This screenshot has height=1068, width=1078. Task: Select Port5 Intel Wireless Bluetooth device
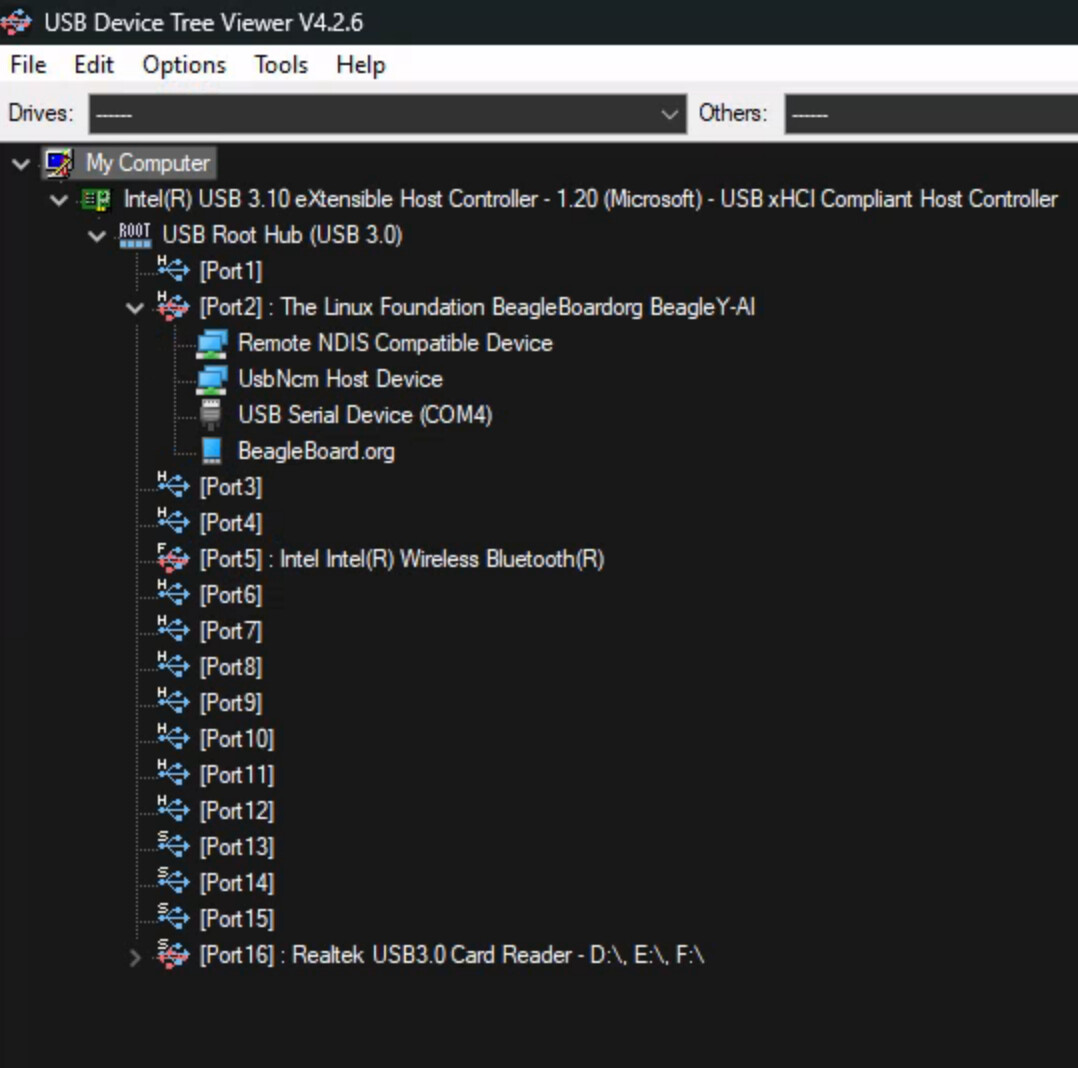click(402, 559)
